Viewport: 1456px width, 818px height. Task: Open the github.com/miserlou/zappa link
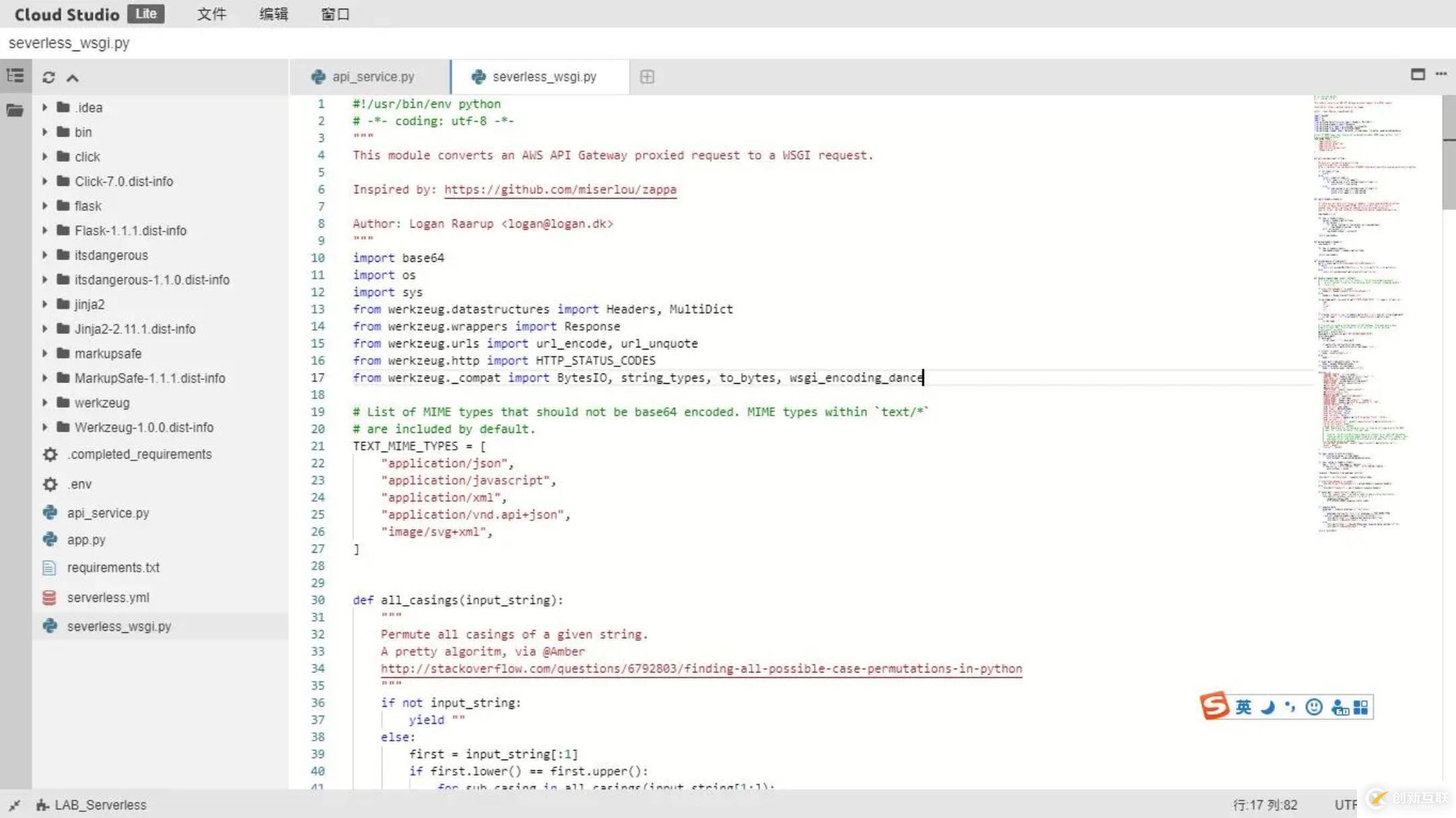(560, 189)
